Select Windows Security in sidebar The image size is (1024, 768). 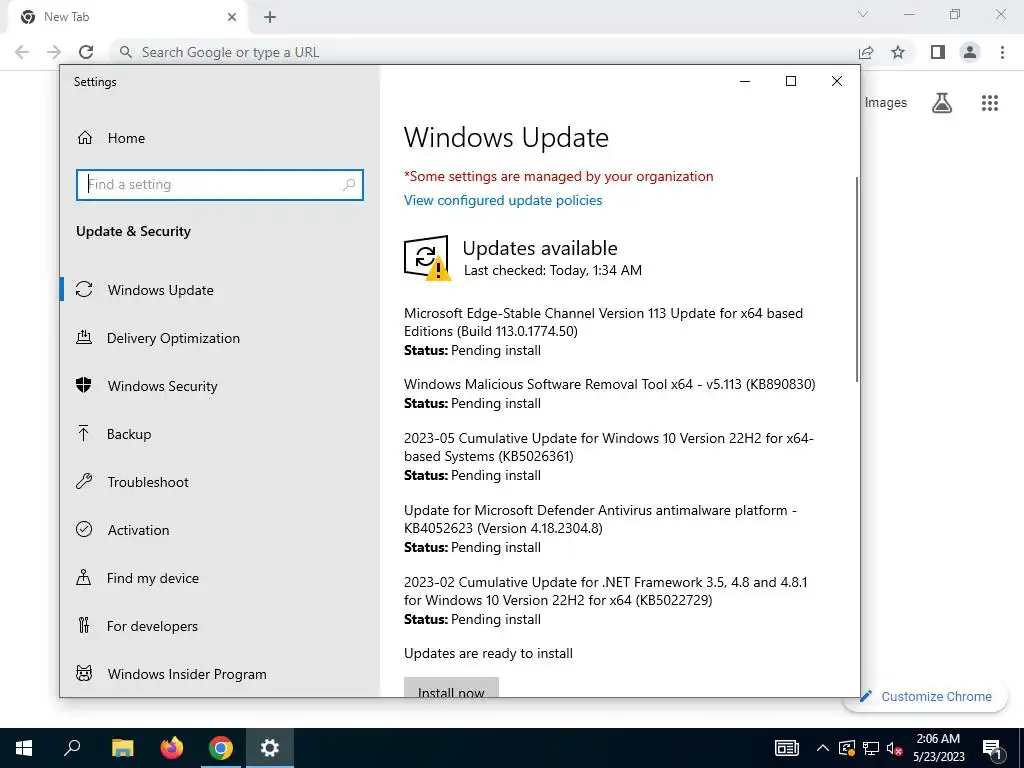pyautogui.click(x=162, y=386)
